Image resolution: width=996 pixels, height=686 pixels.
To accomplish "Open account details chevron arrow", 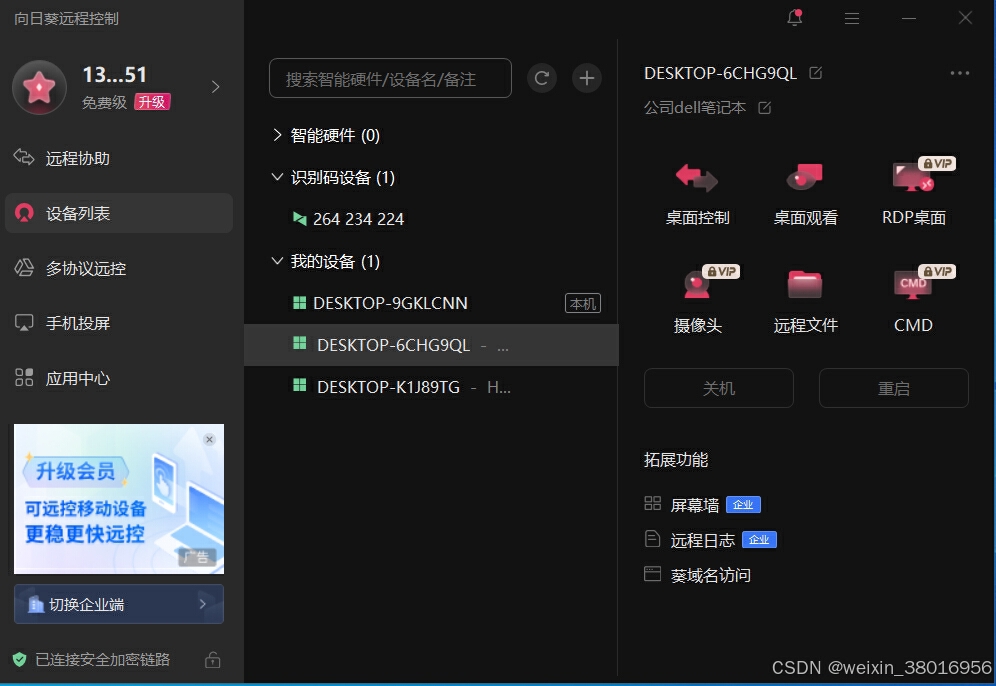I will pyautogui.click(x=215, y=87).
